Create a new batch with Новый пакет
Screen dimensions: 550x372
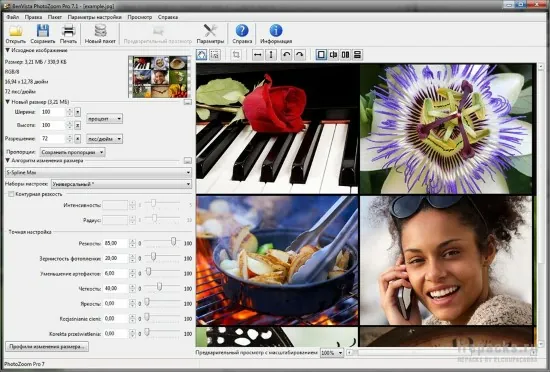pos(100,34)
